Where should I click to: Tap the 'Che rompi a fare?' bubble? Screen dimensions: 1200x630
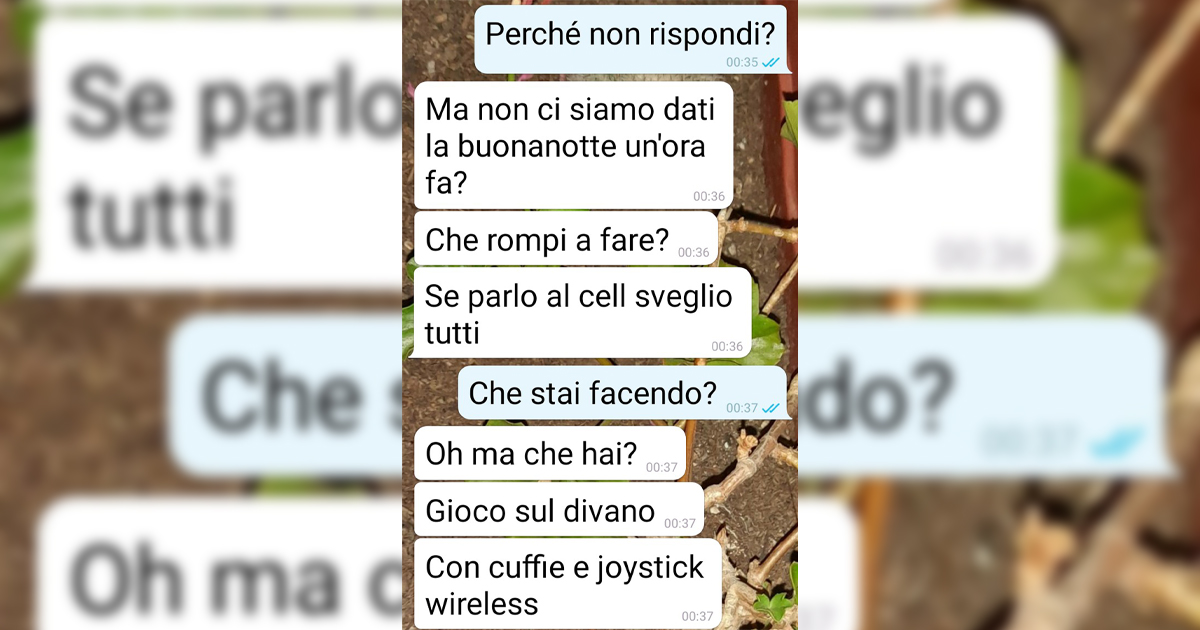pos(566,239)
